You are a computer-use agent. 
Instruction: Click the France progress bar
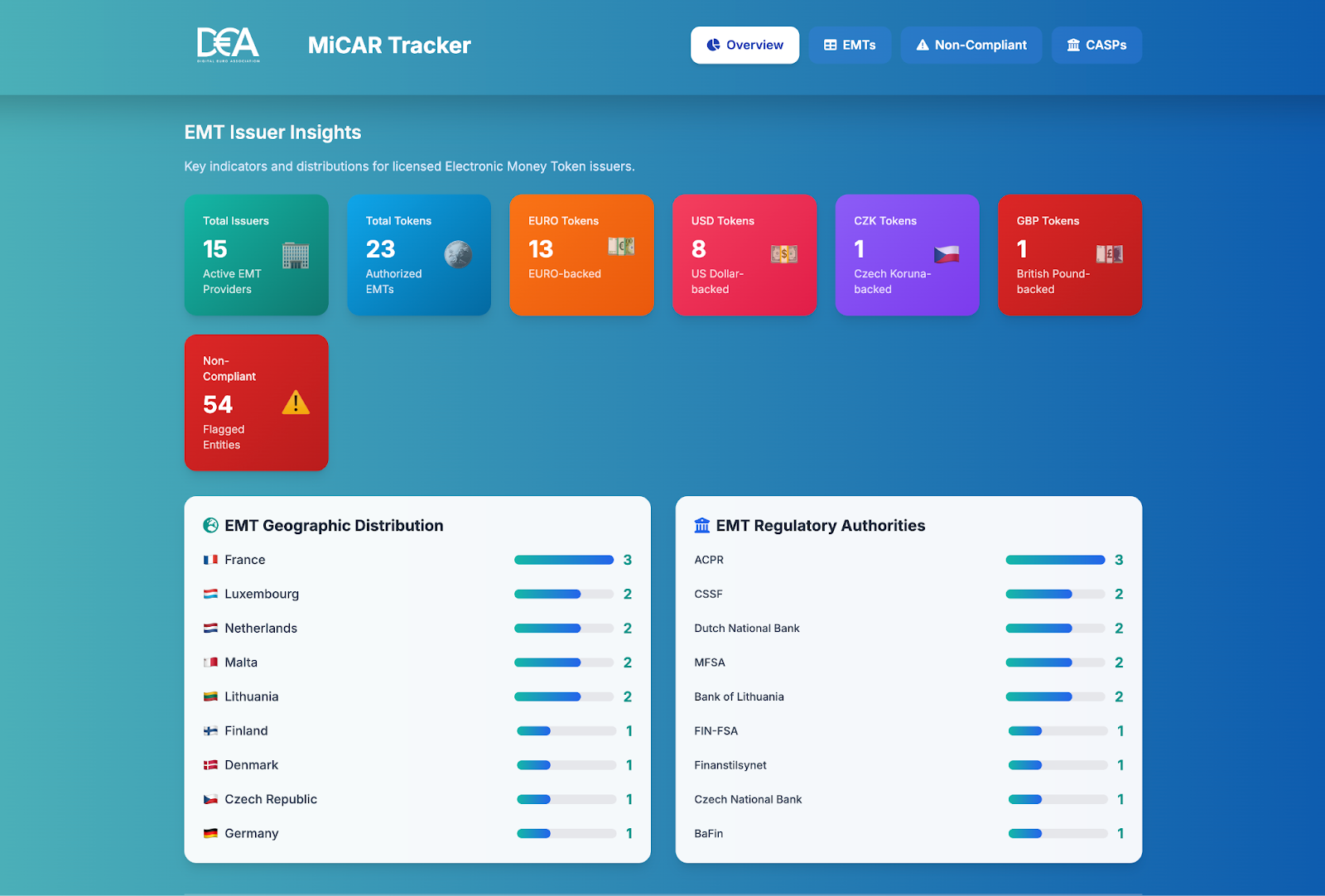563,560
